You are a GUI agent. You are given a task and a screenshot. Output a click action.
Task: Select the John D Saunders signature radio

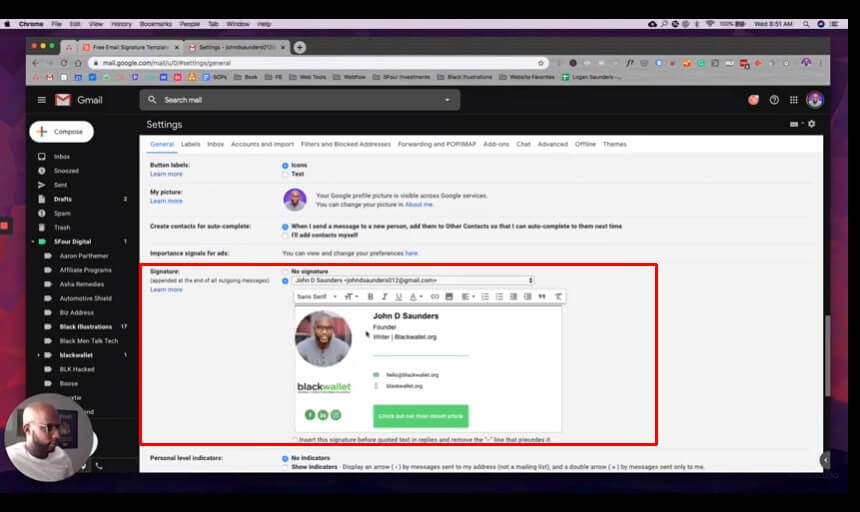pyautogui.click(x=285, y=281)
